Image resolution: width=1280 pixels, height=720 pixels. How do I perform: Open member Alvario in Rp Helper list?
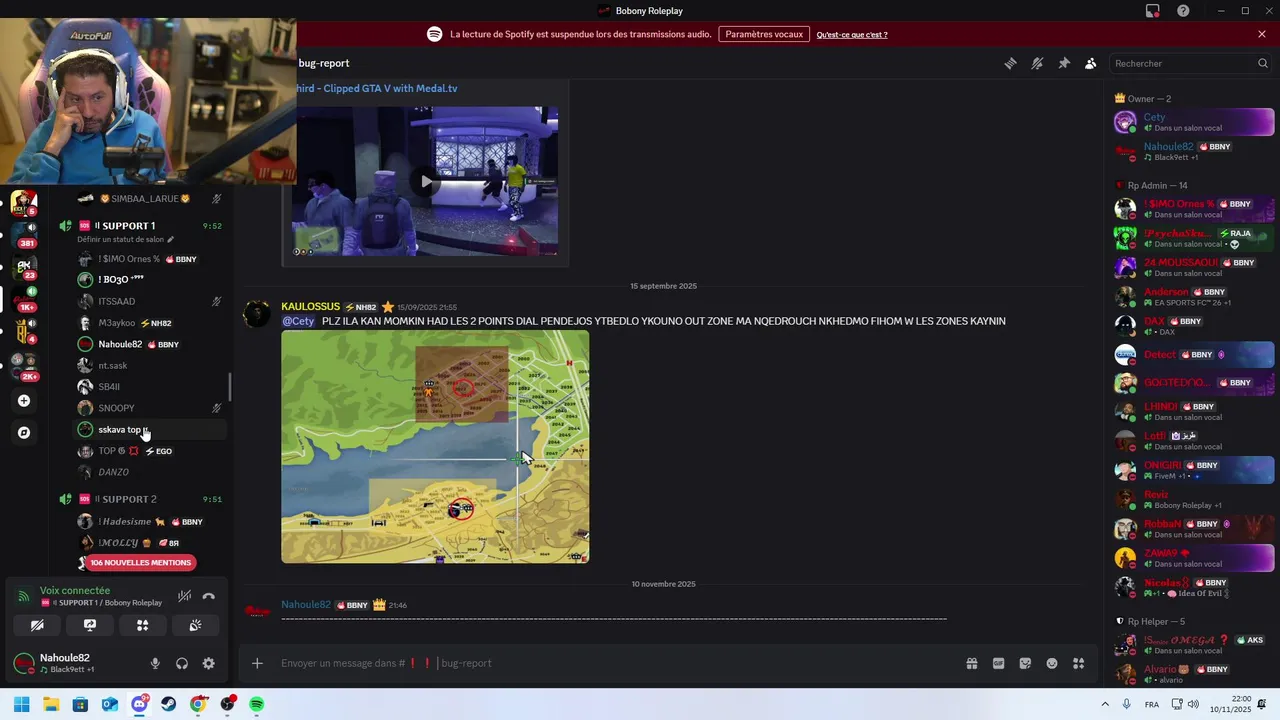pyautogui.click(x=1194, y=674)
